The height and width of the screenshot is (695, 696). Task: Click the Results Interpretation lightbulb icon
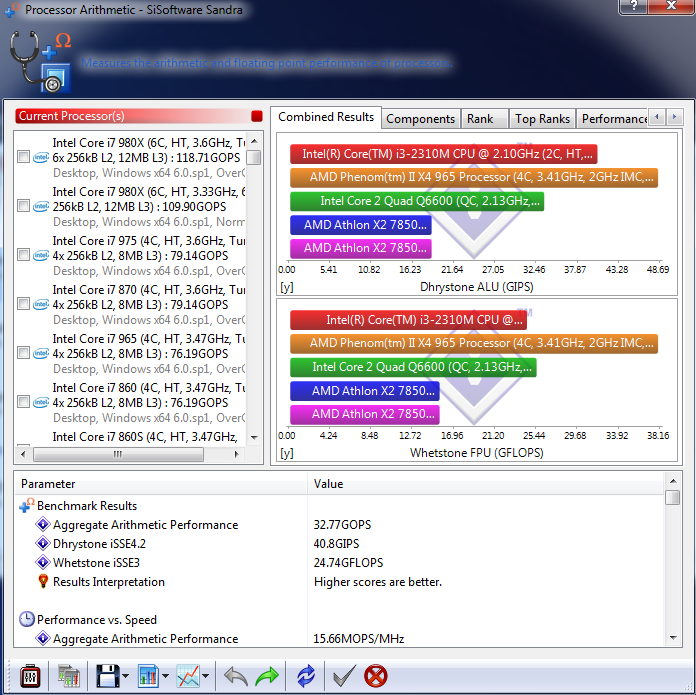point(43,581)
